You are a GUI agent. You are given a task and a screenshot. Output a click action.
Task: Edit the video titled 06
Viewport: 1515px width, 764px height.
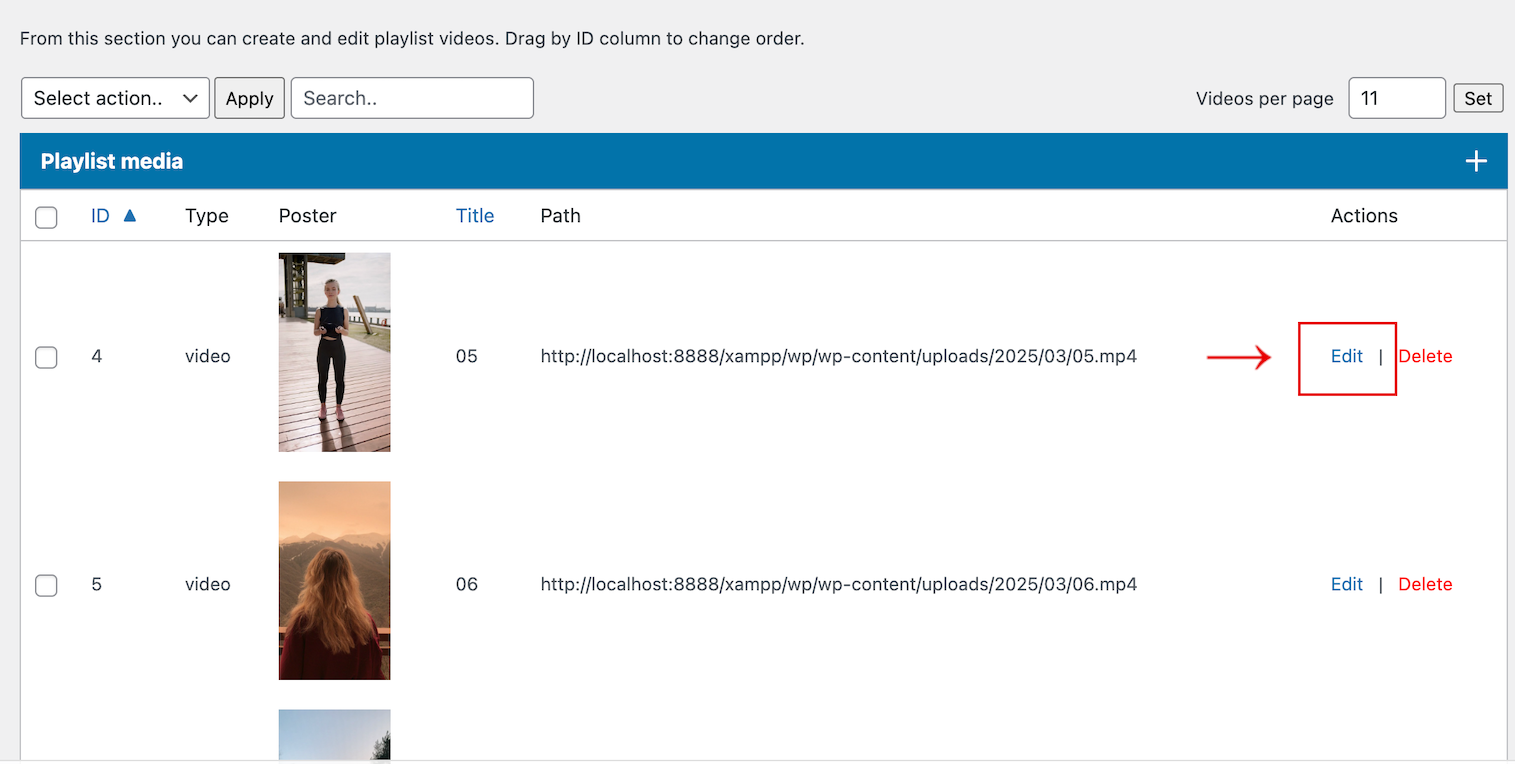[1346, 584]
